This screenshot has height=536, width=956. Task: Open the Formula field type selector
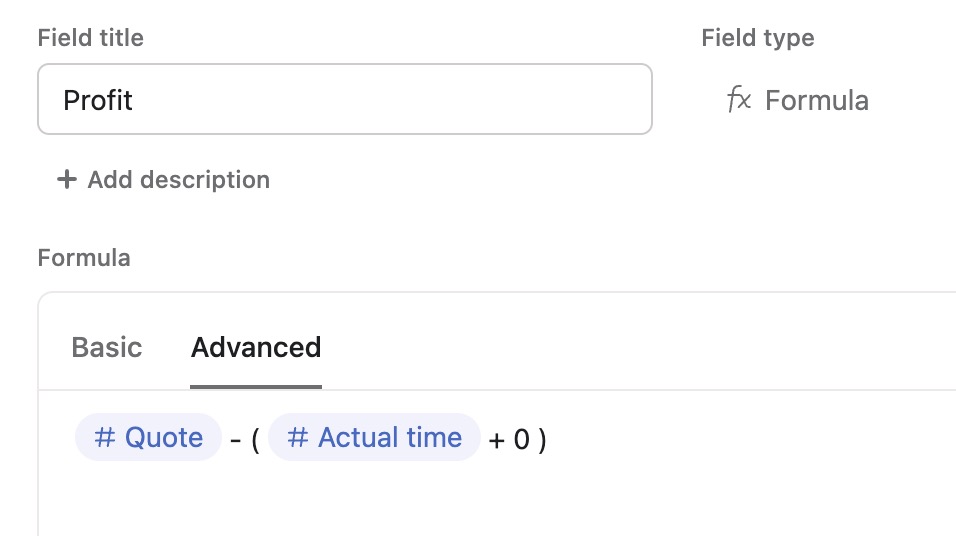pos(798,100)
